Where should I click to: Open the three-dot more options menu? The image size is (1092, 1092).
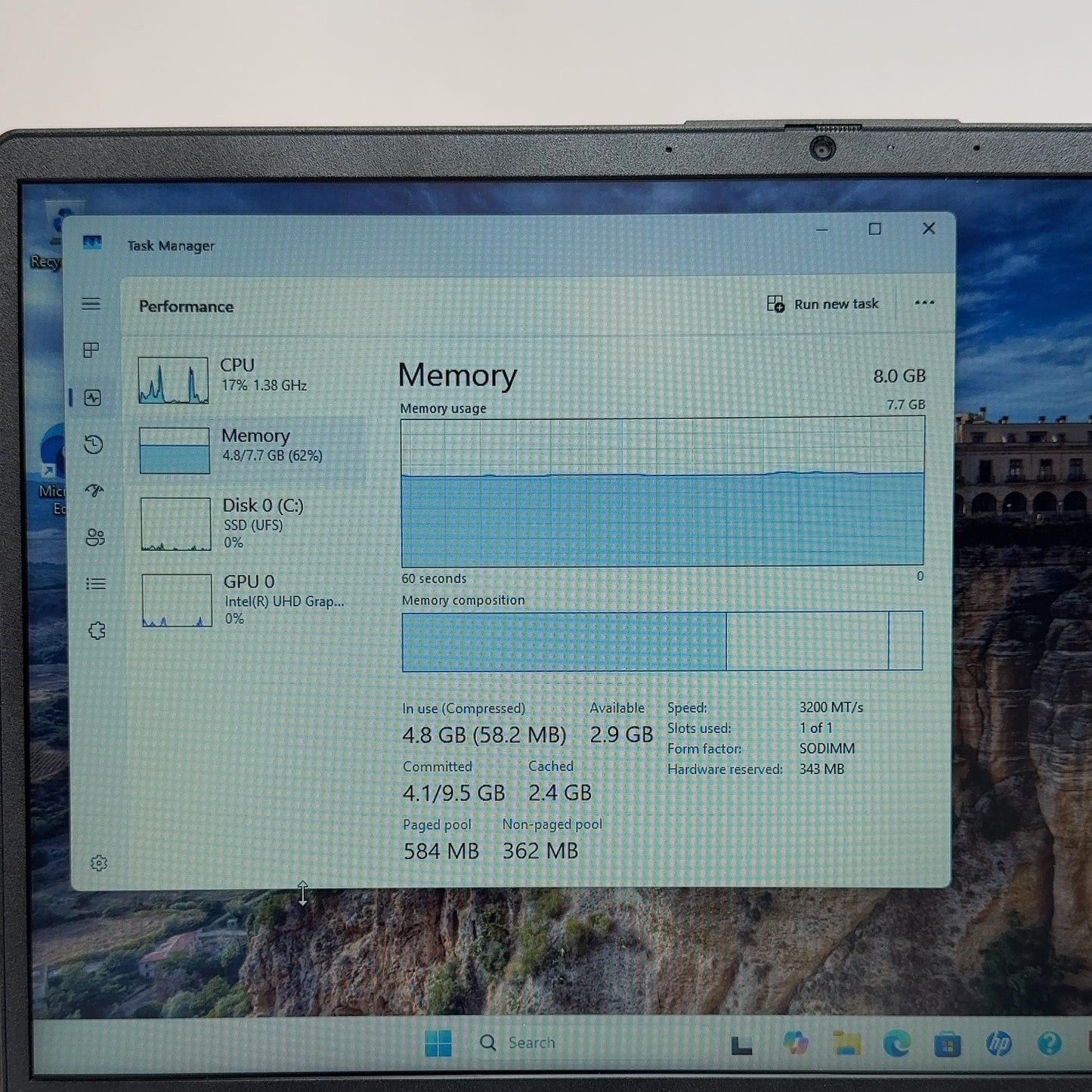tap(924, 303)
